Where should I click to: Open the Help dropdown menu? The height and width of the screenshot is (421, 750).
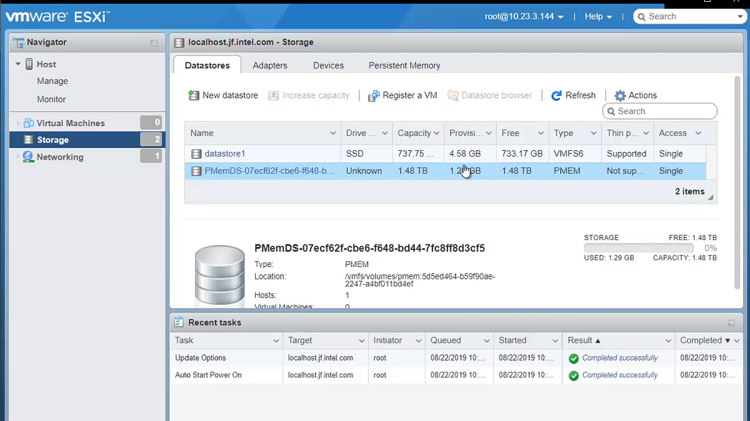(598, 16)
